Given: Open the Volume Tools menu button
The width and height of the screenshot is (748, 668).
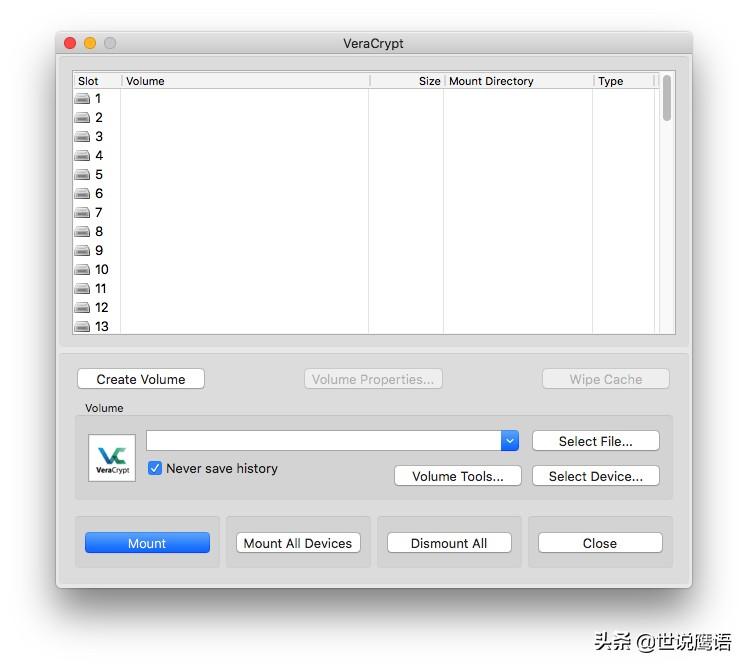Looking at the screenshot, I should pos(457,476).
